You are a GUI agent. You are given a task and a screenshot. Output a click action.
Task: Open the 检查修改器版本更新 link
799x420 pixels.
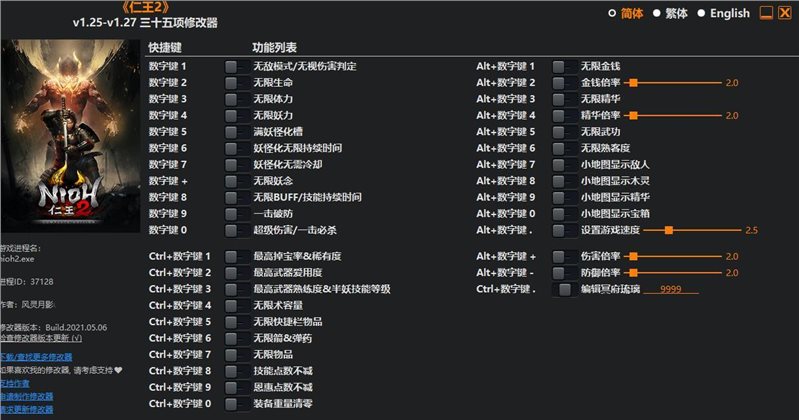pos(41,340)
